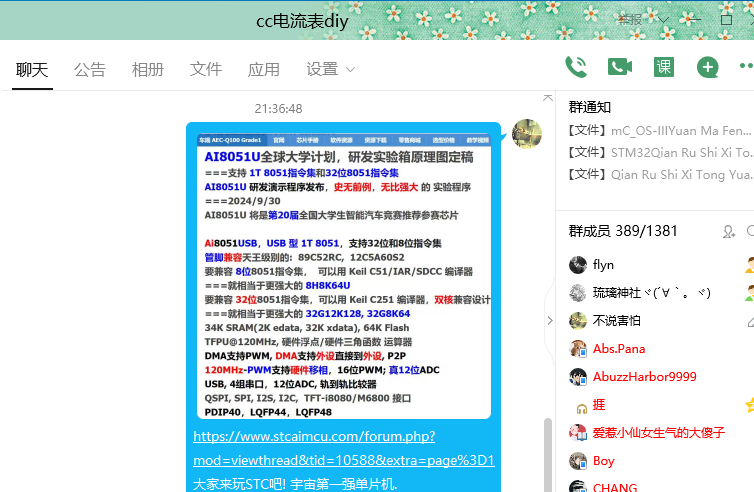Select member name Boy
This screenshot has width=754, height=492.
pos(603,461)
